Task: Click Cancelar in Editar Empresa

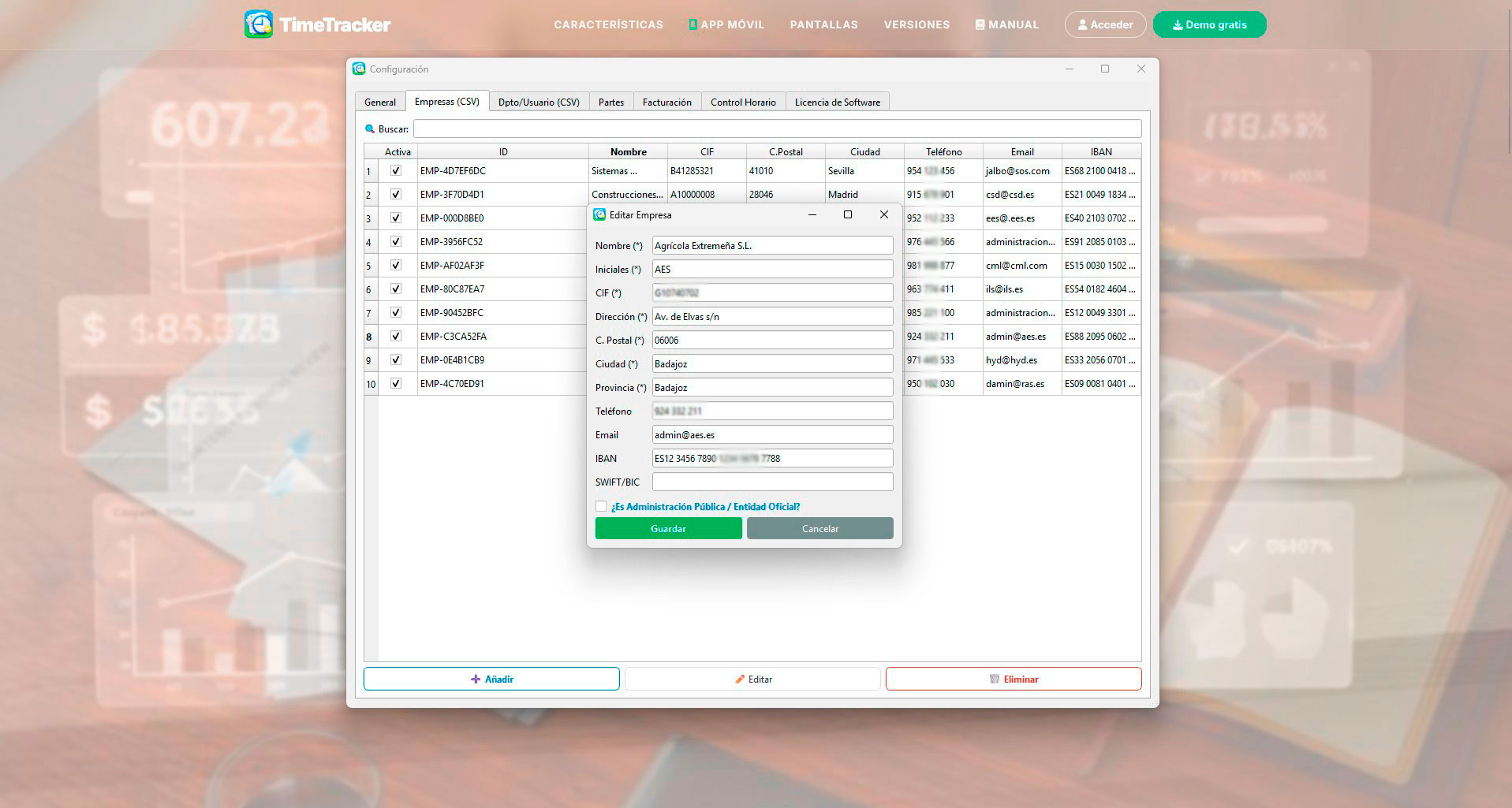Action: point(820,528)
